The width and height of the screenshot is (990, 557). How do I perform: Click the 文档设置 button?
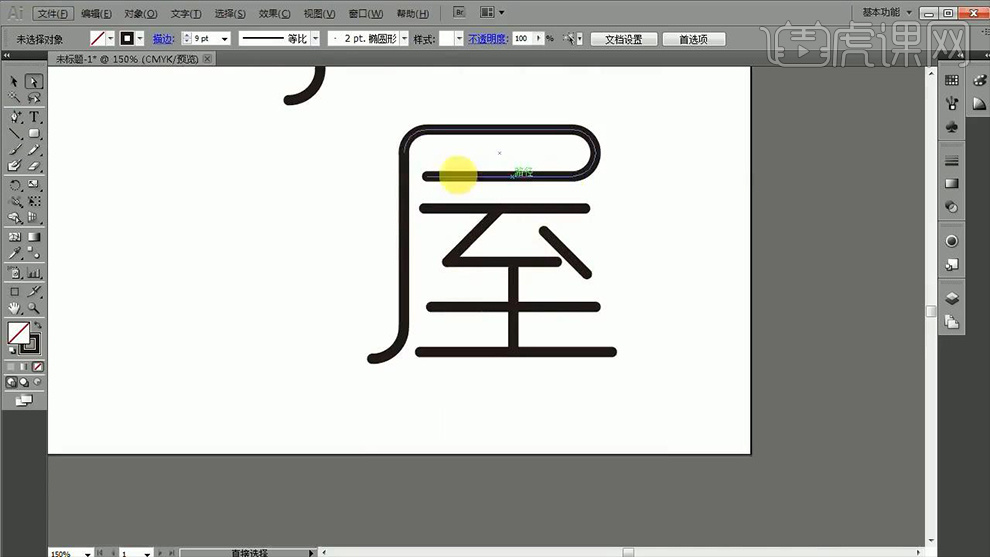pos(623,39)
